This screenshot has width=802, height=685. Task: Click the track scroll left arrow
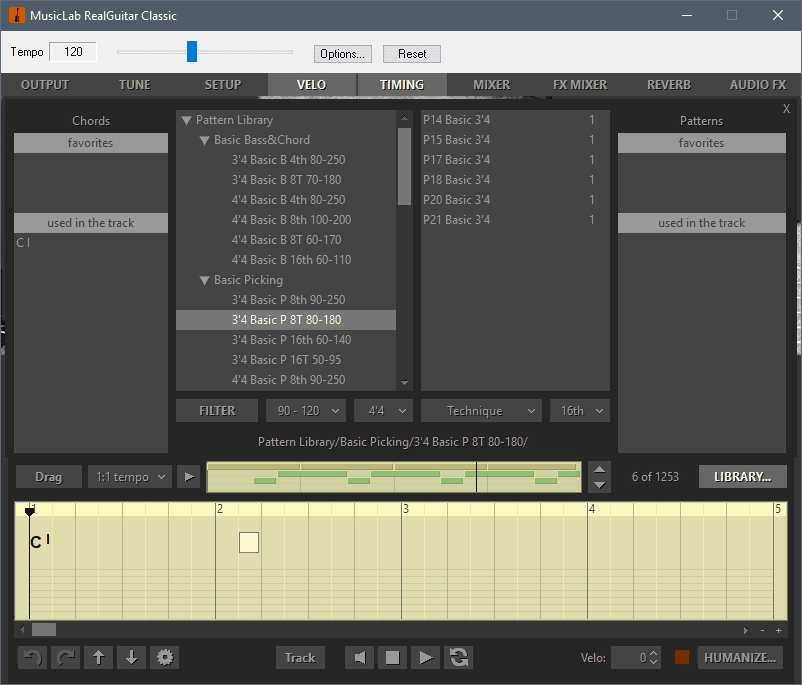(x=21, y=629)
